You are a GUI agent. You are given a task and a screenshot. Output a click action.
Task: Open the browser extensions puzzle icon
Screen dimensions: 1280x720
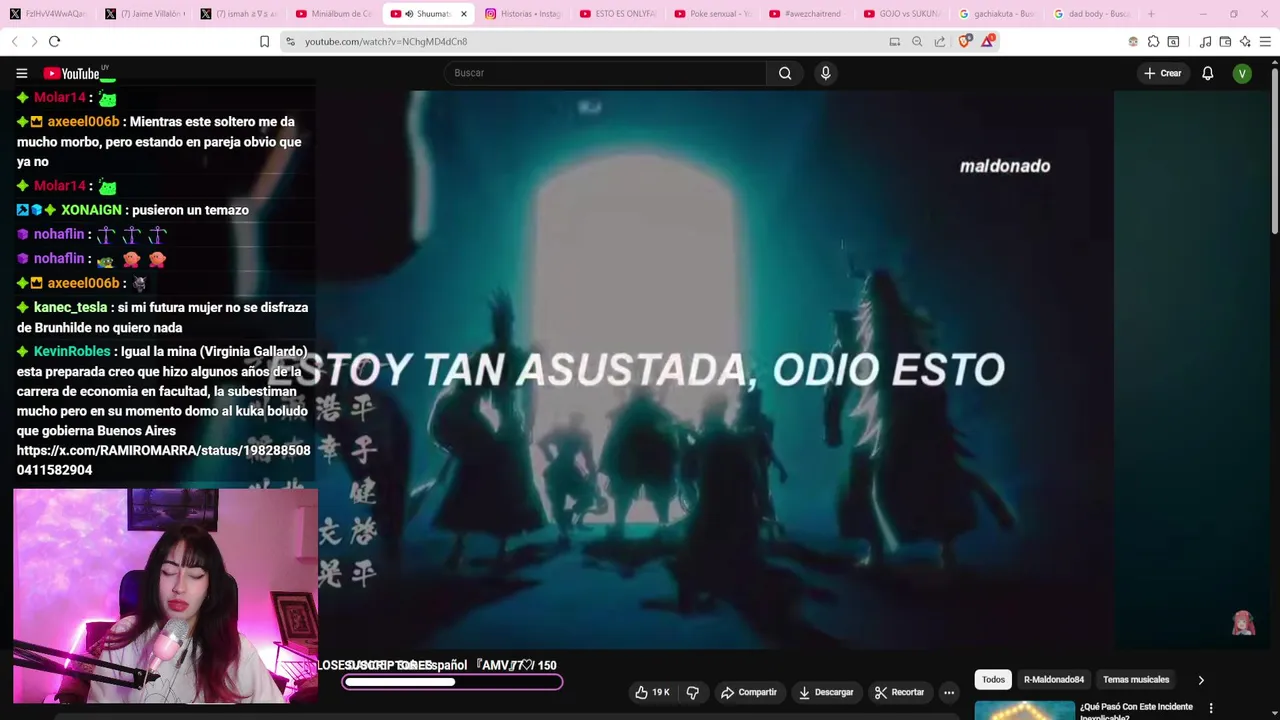[x=1153, y=41]
